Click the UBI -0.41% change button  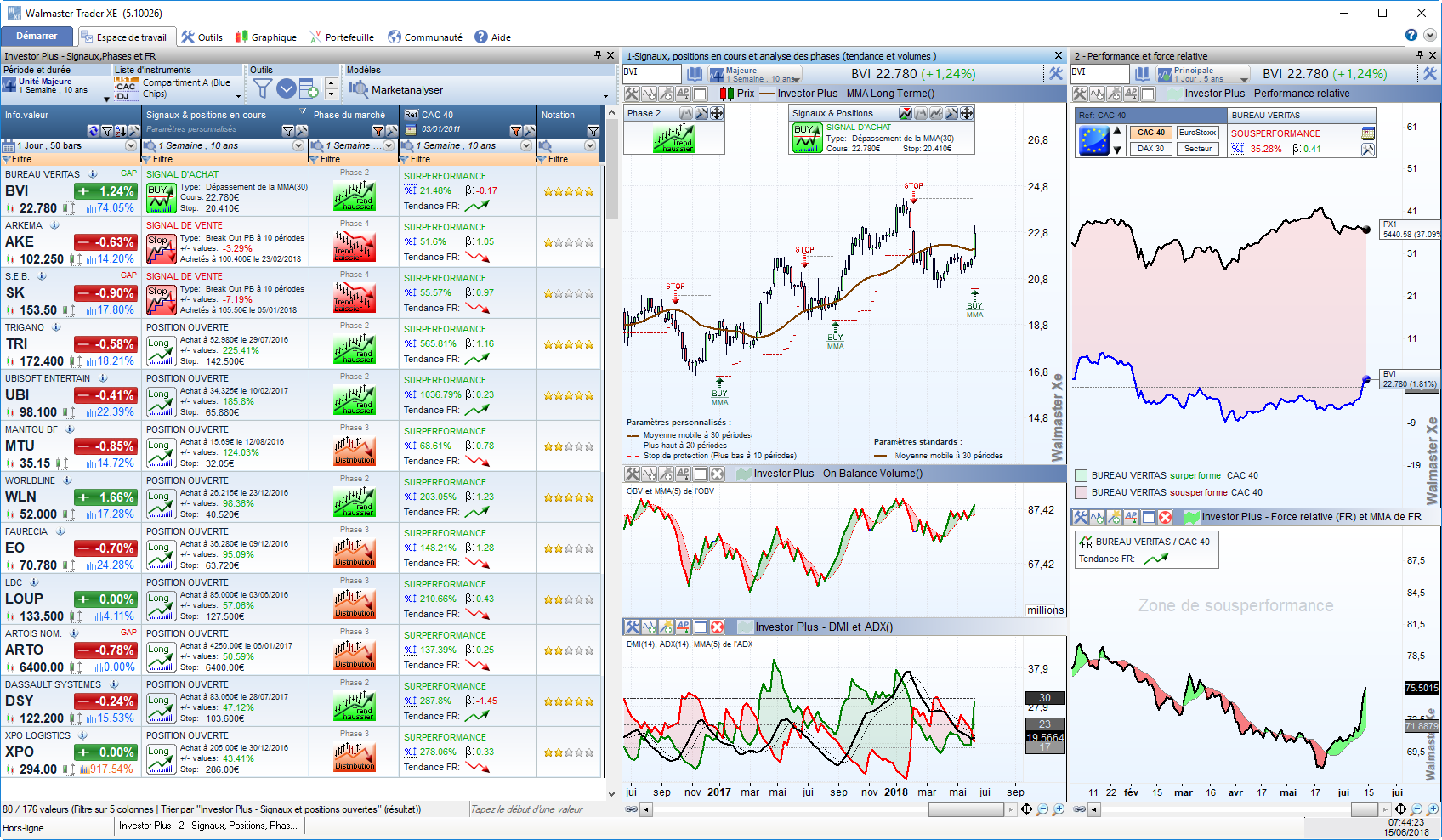click(x=105, y=395)
